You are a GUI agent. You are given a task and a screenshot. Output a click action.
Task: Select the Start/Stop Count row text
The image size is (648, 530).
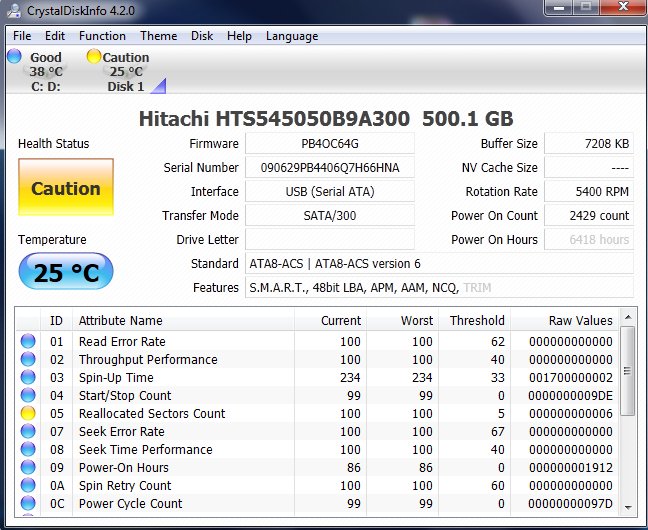(125, 396)
